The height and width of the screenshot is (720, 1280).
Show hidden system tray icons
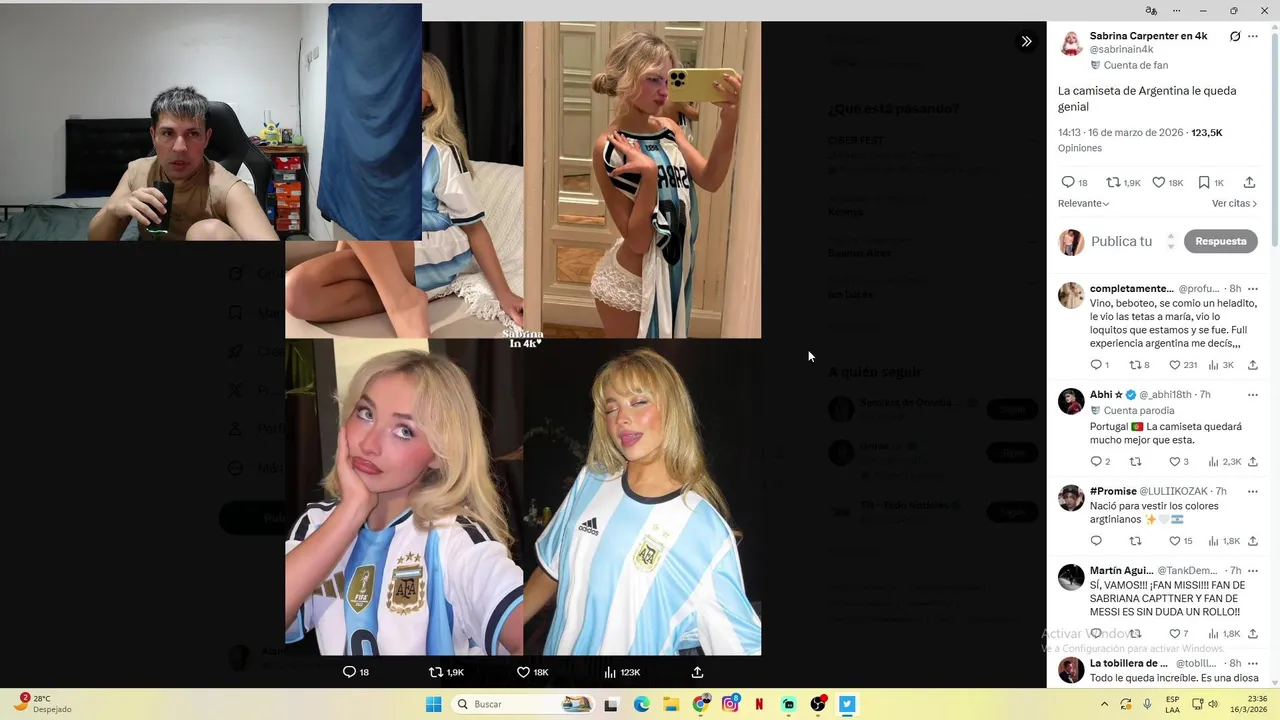click(x=1106, y=704)
